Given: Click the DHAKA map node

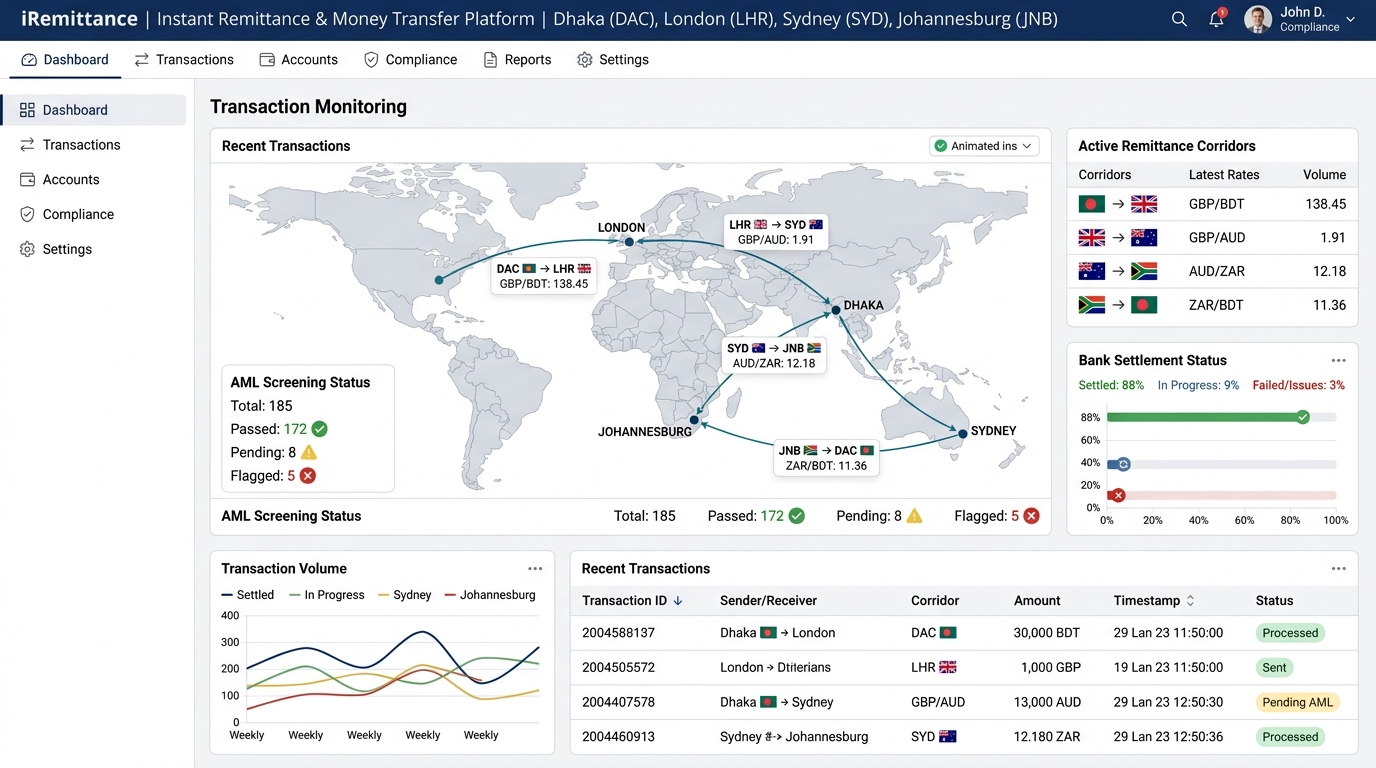Looking at the screenshot, I should 836,310.
